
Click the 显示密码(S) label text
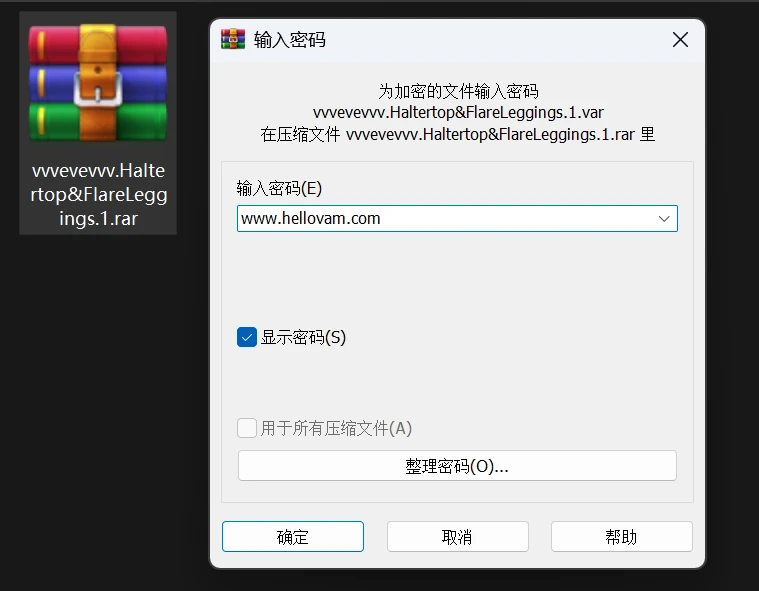click(x=303, y=337)
